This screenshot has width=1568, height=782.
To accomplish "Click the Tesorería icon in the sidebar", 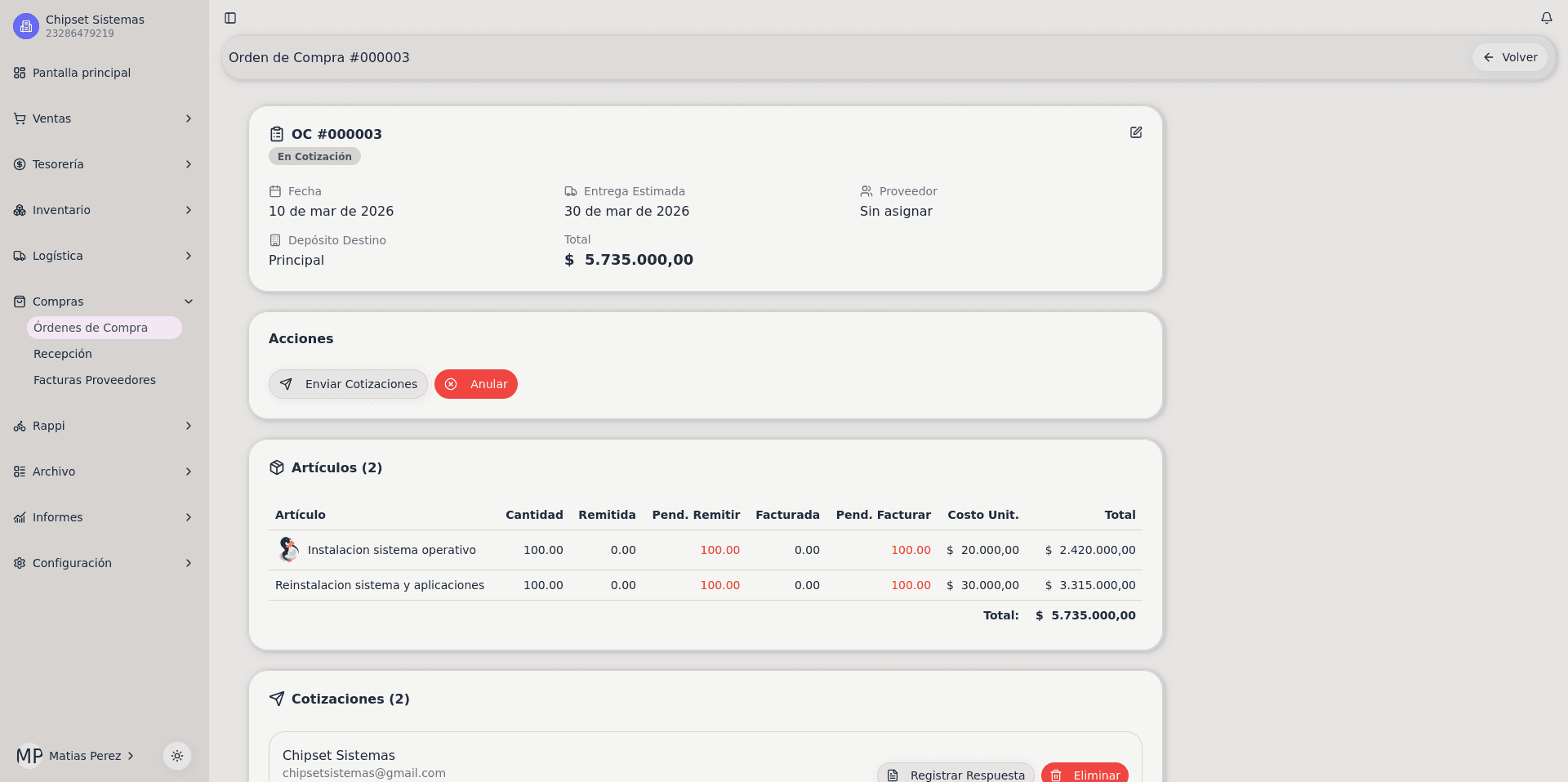I will (x=20, y=164).
